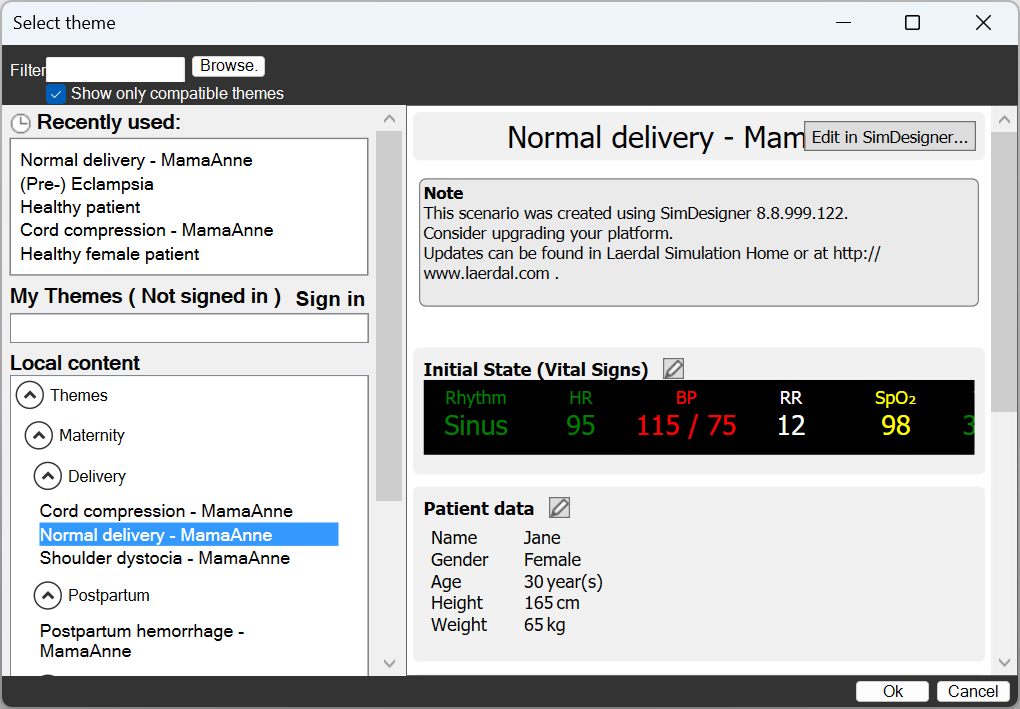The height and width of the screenshot is (709, 1020).
Task: Click into the Filter text field
Action: (x=116, y=69)
